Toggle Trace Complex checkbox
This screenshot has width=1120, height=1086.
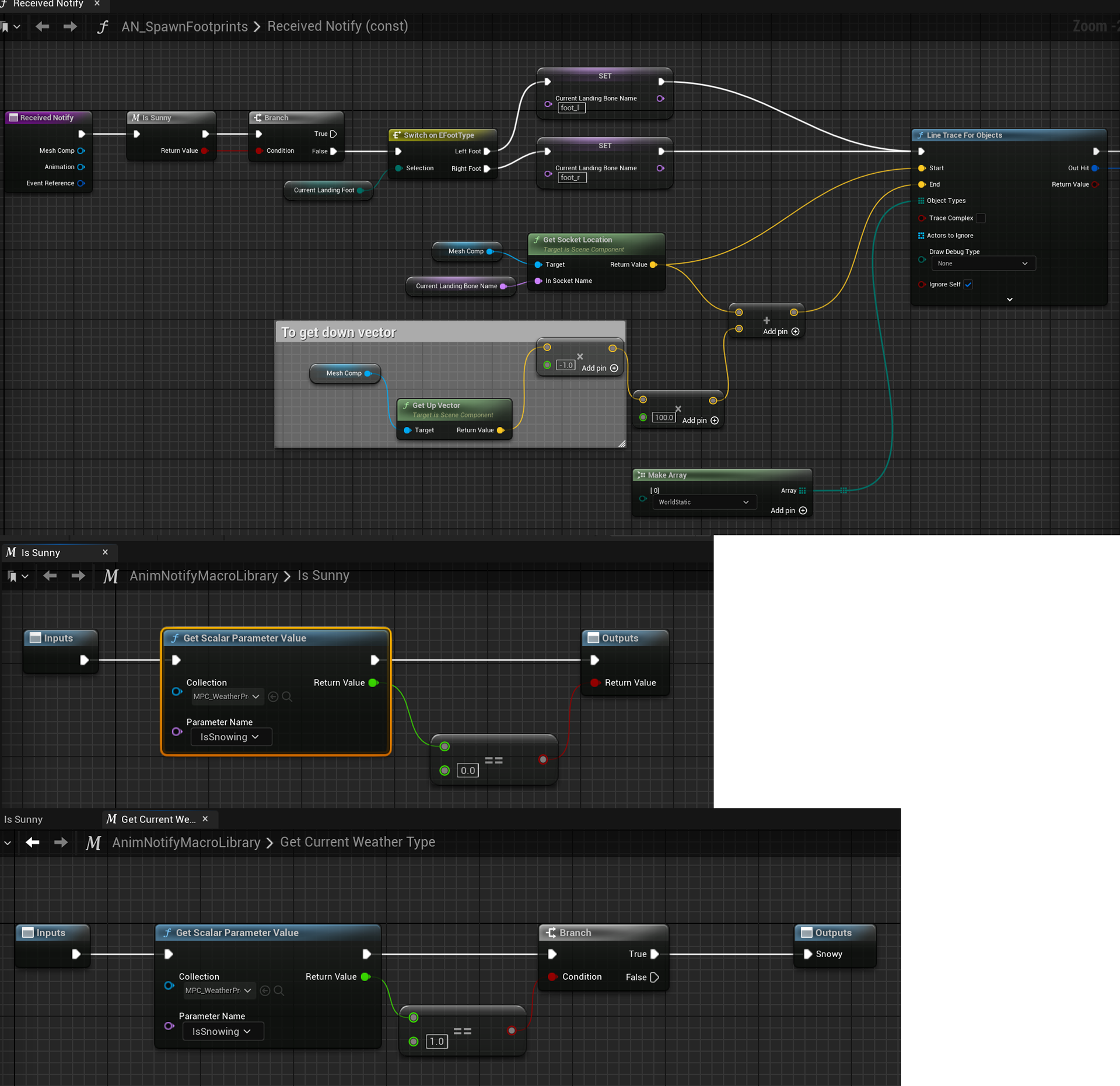click(x=981, y=218)
